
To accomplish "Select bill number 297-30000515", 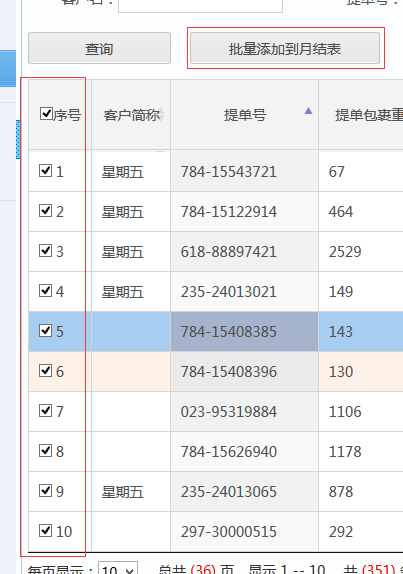I will point(228,532).
